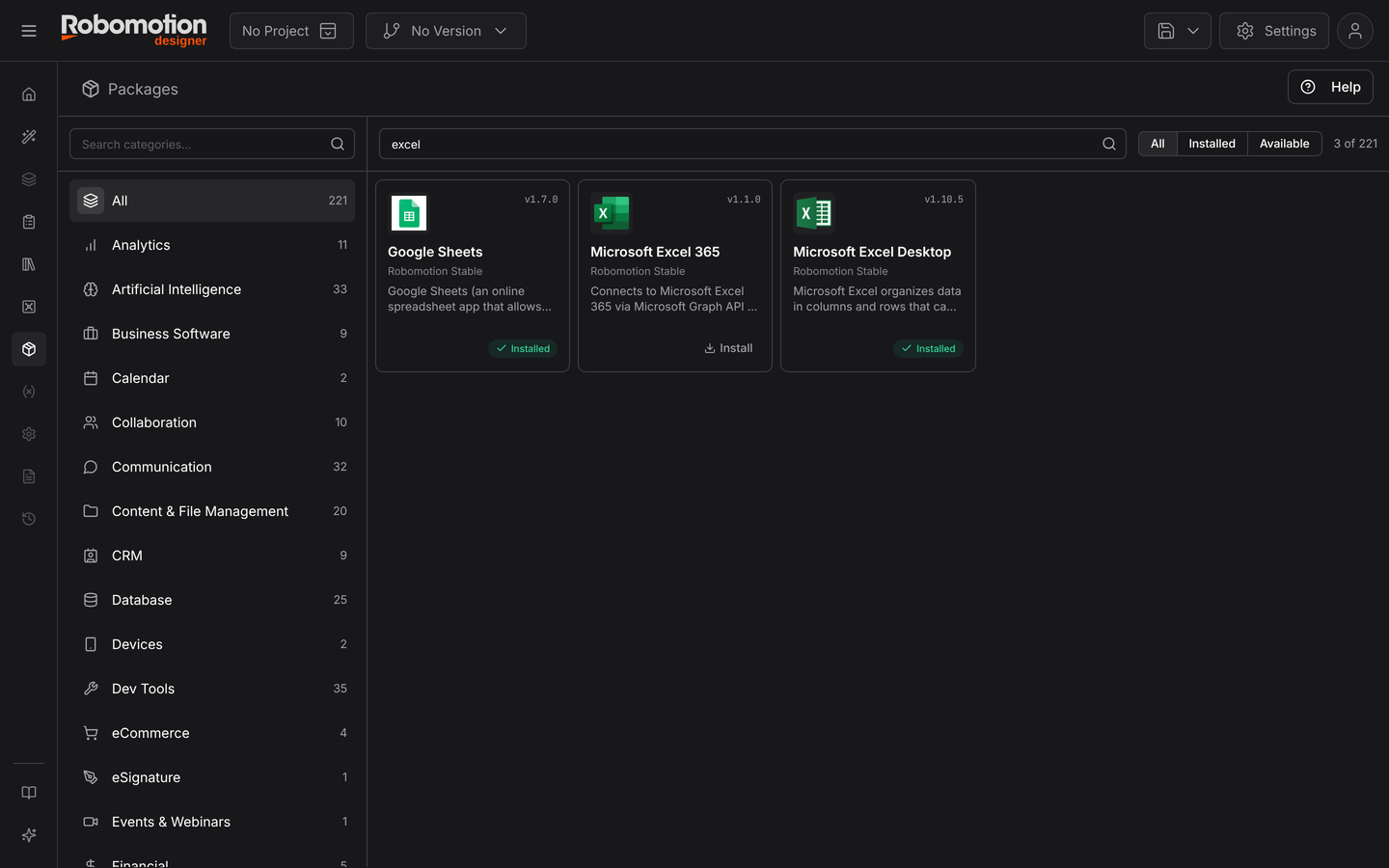Click the document page icon in the sidebar

[x=29, y=476]
